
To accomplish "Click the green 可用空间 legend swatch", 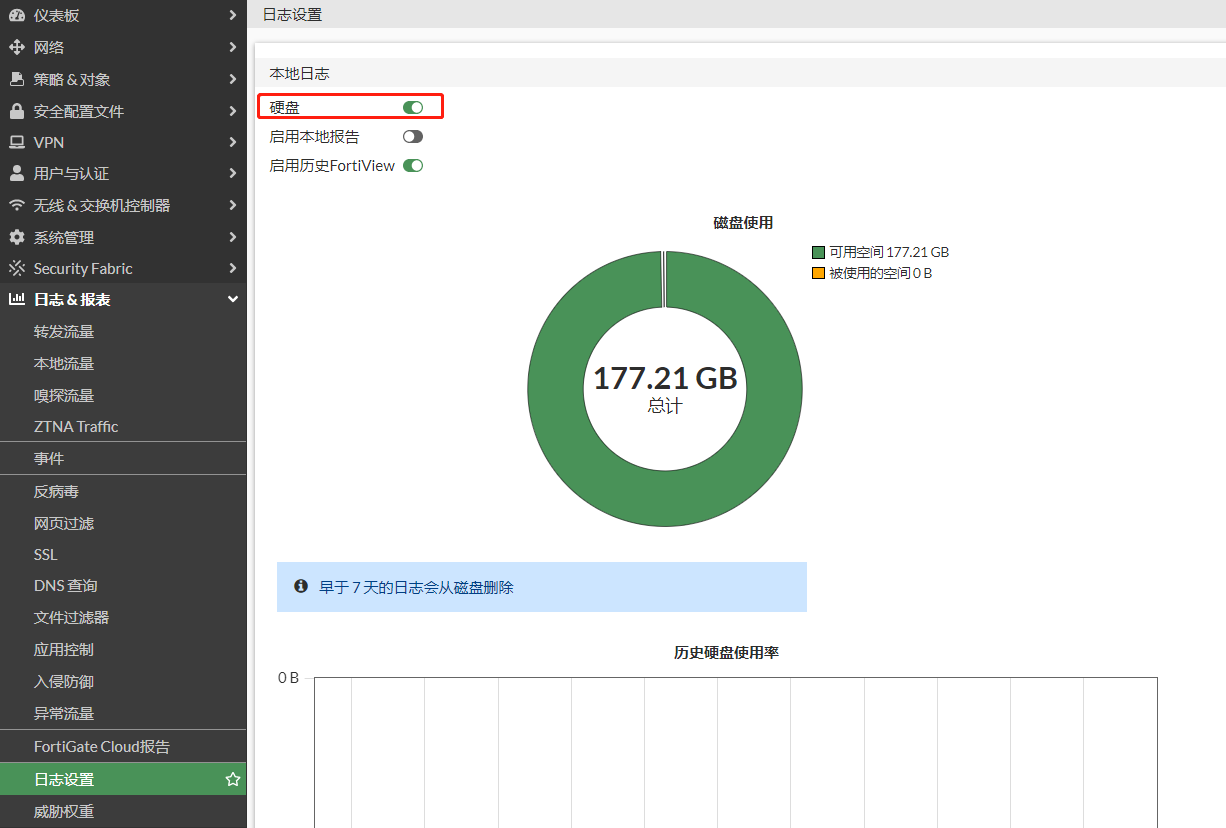I will click(x=818, y=253).
